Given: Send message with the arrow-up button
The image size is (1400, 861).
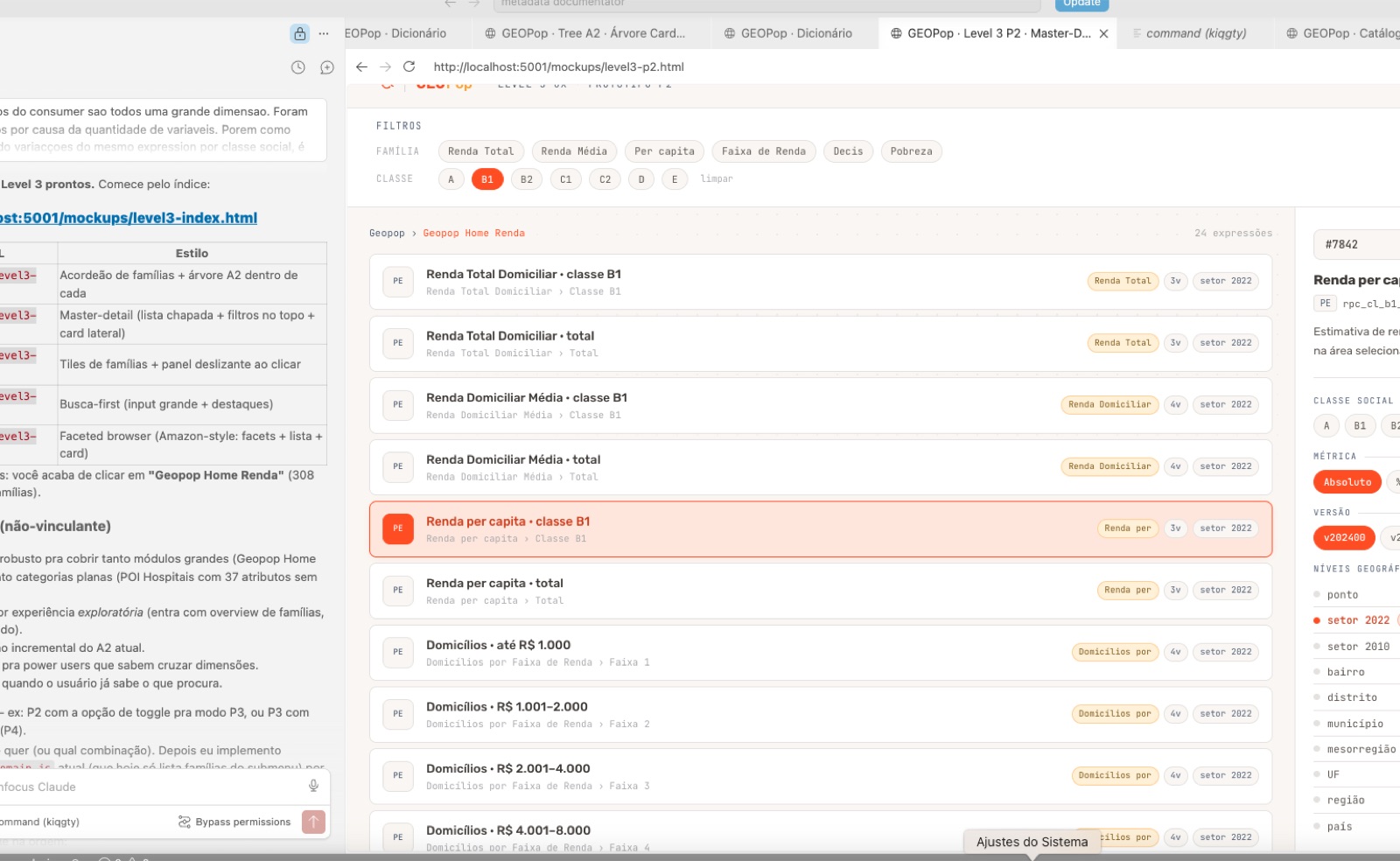Looking at the screenshot, I should coord(313,822).
